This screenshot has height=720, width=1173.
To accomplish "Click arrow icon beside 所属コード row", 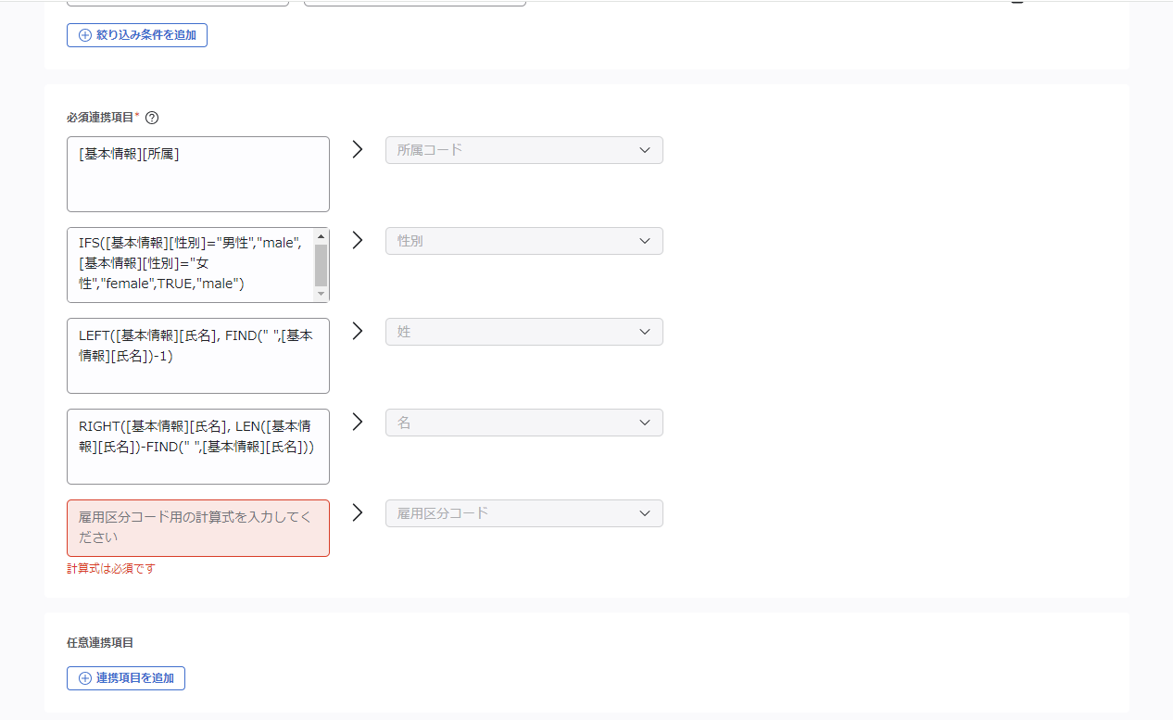I will coord(358,150).
